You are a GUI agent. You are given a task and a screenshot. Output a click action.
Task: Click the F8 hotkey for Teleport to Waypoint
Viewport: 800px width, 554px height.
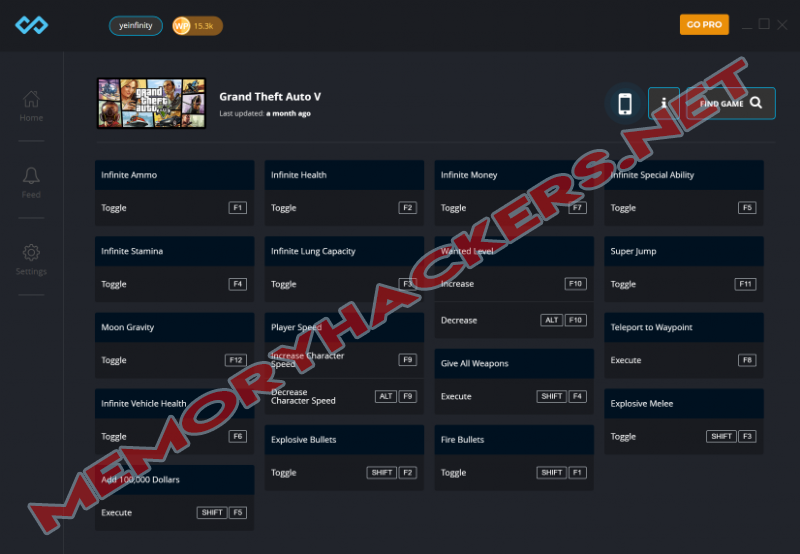tap(747, 360)
